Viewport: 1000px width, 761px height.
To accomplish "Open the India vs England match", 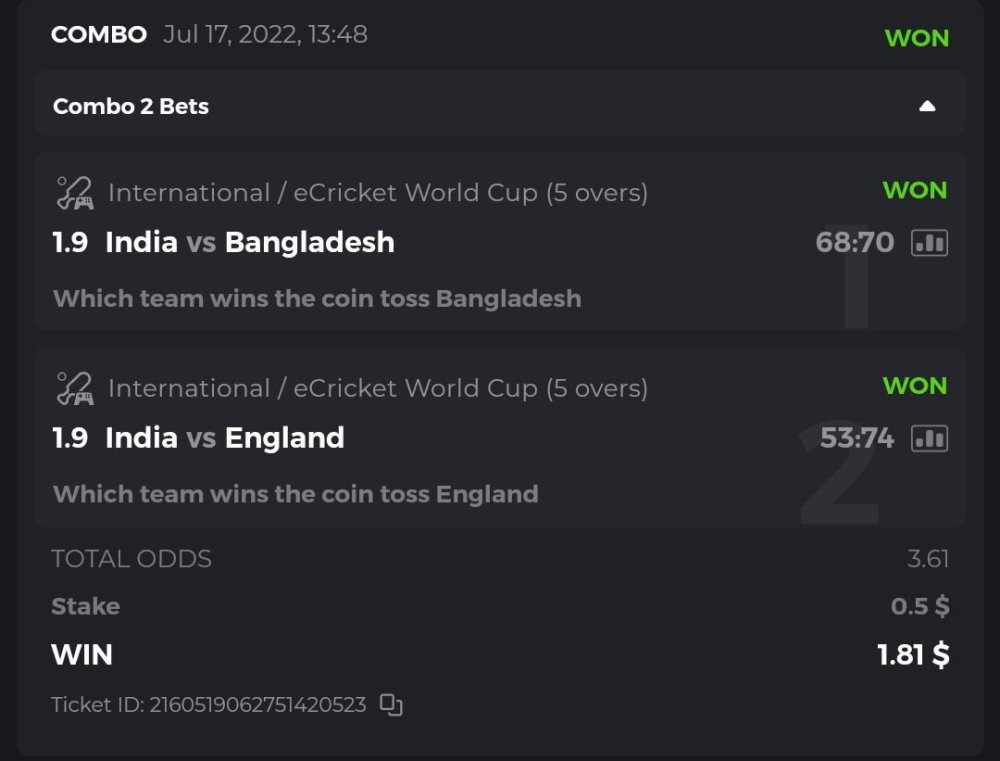I will (x=225, y=438).
